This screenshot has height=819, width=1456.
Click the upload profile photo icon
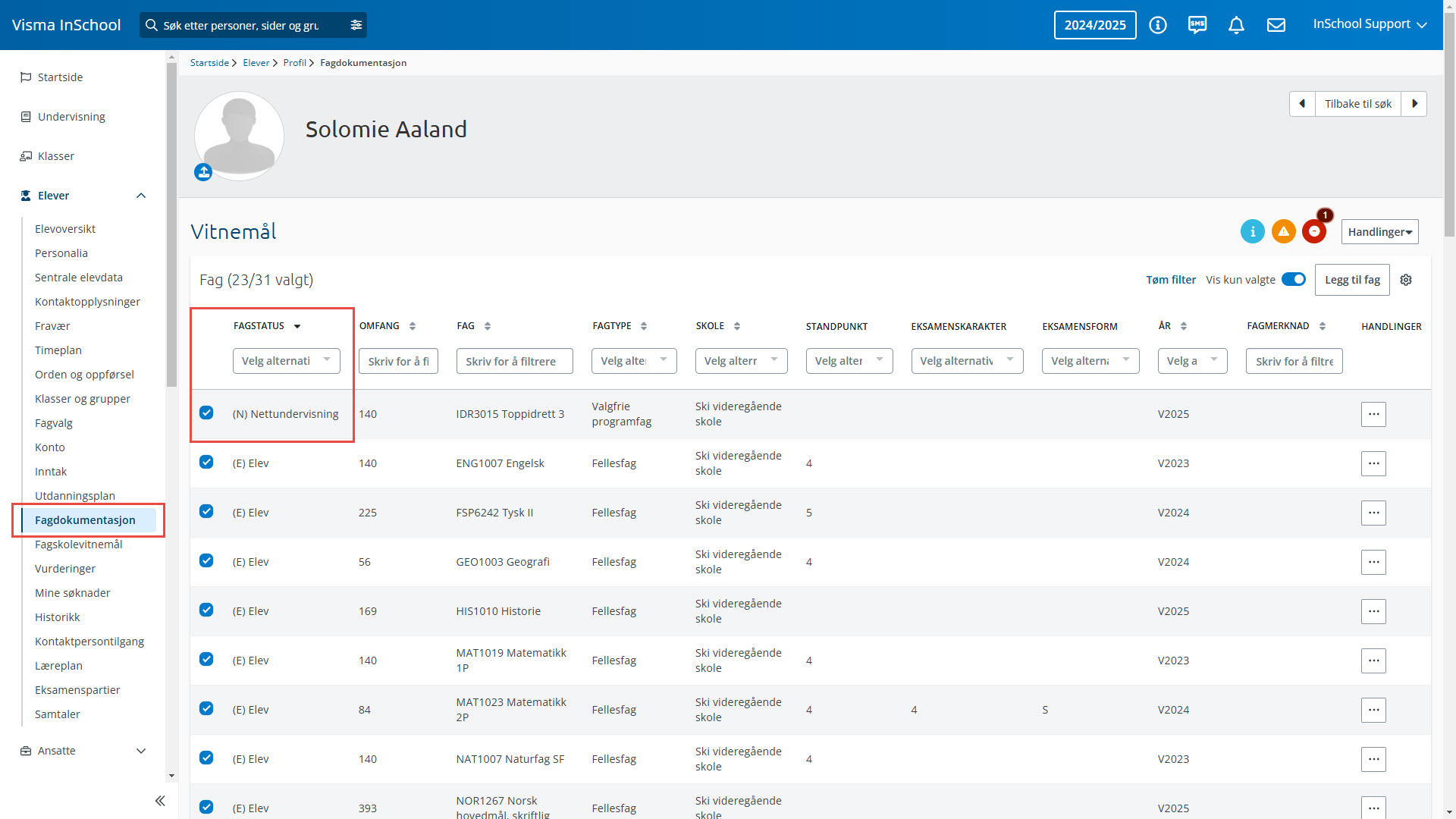[x=203, y=172]
